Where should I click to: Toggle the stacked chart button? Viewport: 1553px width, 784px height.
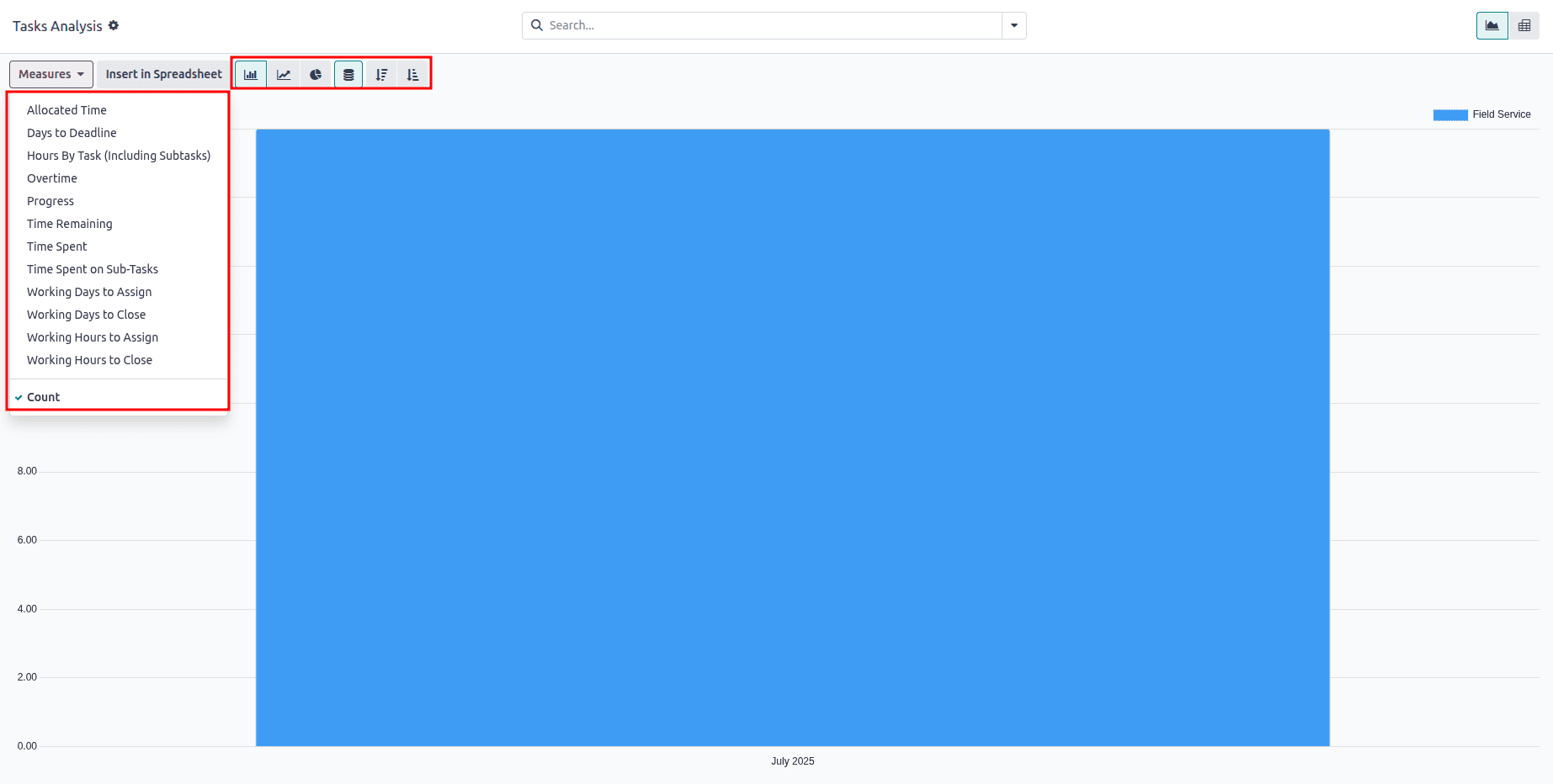348,74
